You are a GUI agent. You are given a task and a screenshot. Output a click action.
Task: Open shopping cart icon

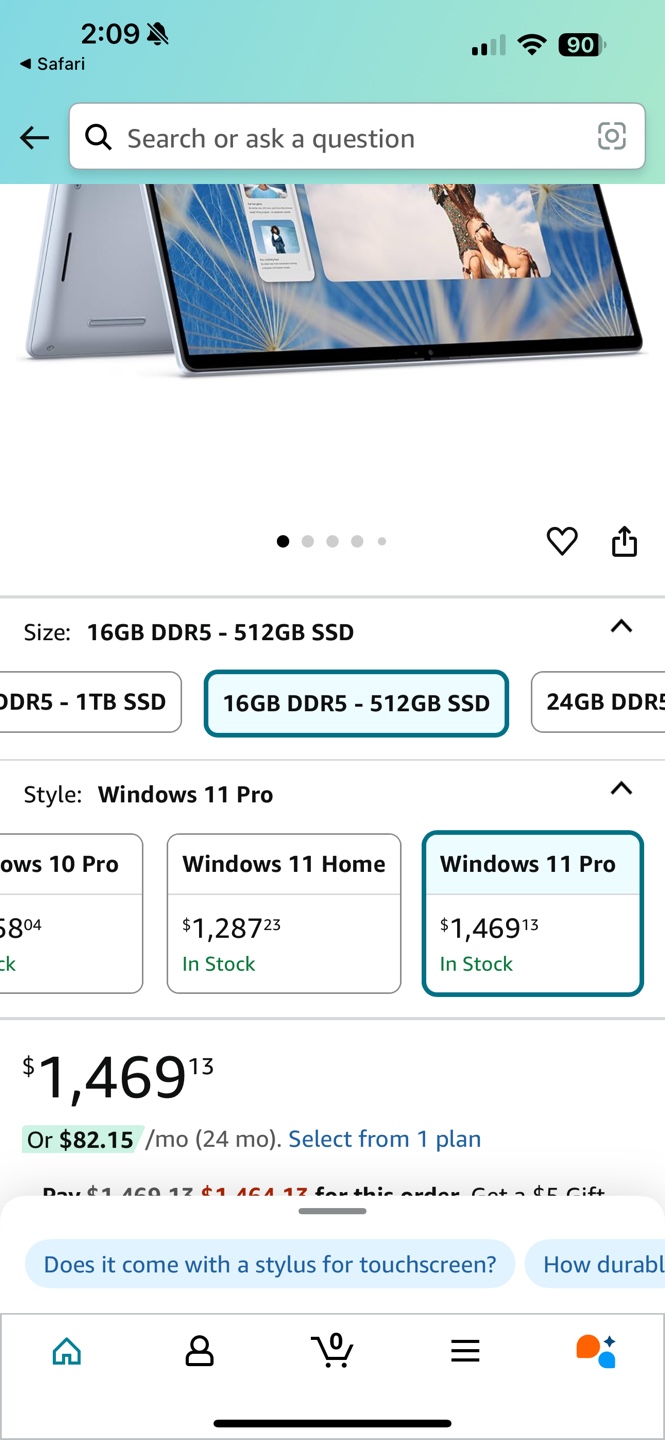click(x=333, y=1350)
